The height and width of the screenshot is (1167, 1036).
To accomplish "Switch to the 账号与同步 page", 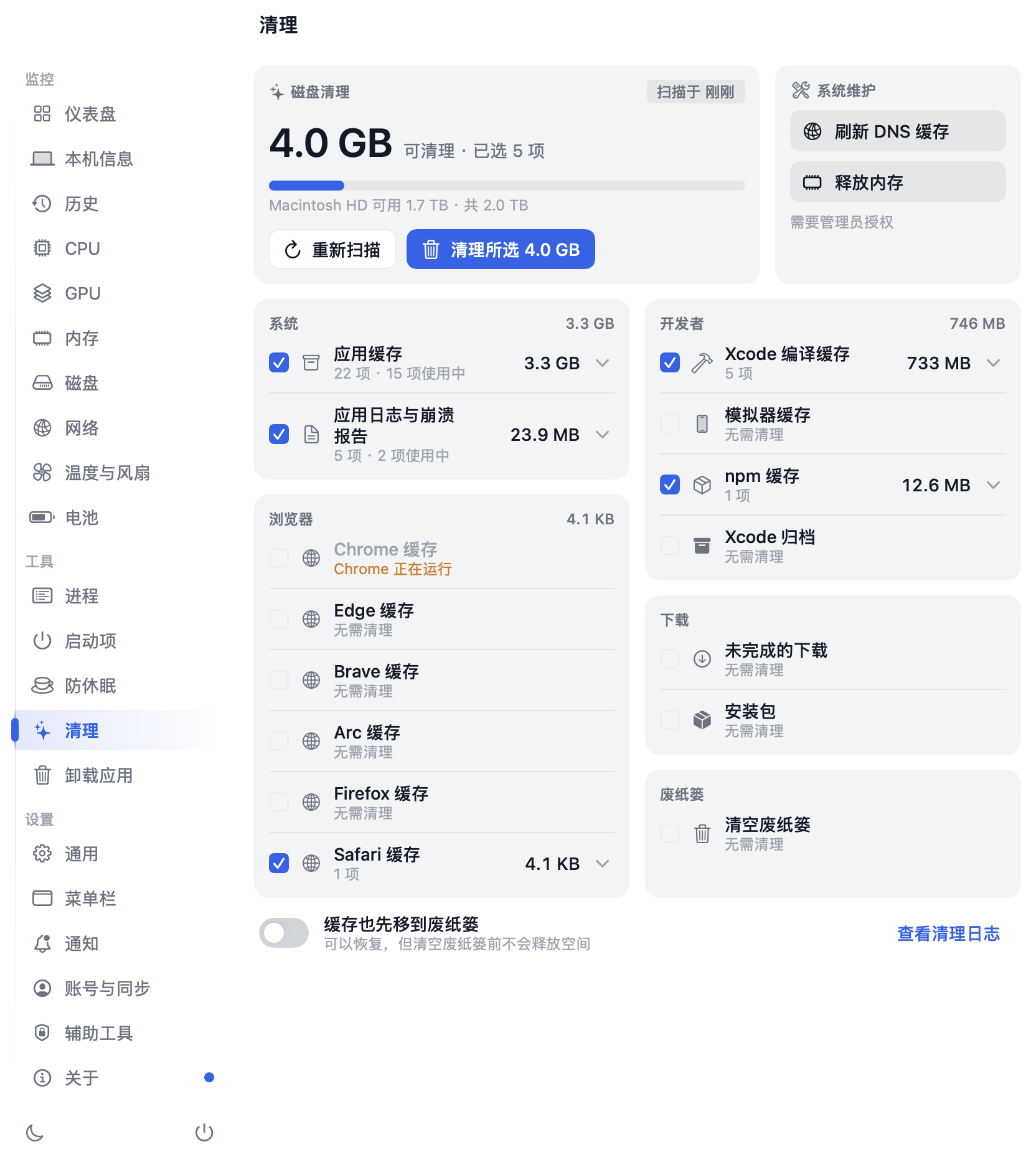I will (116, 988).
